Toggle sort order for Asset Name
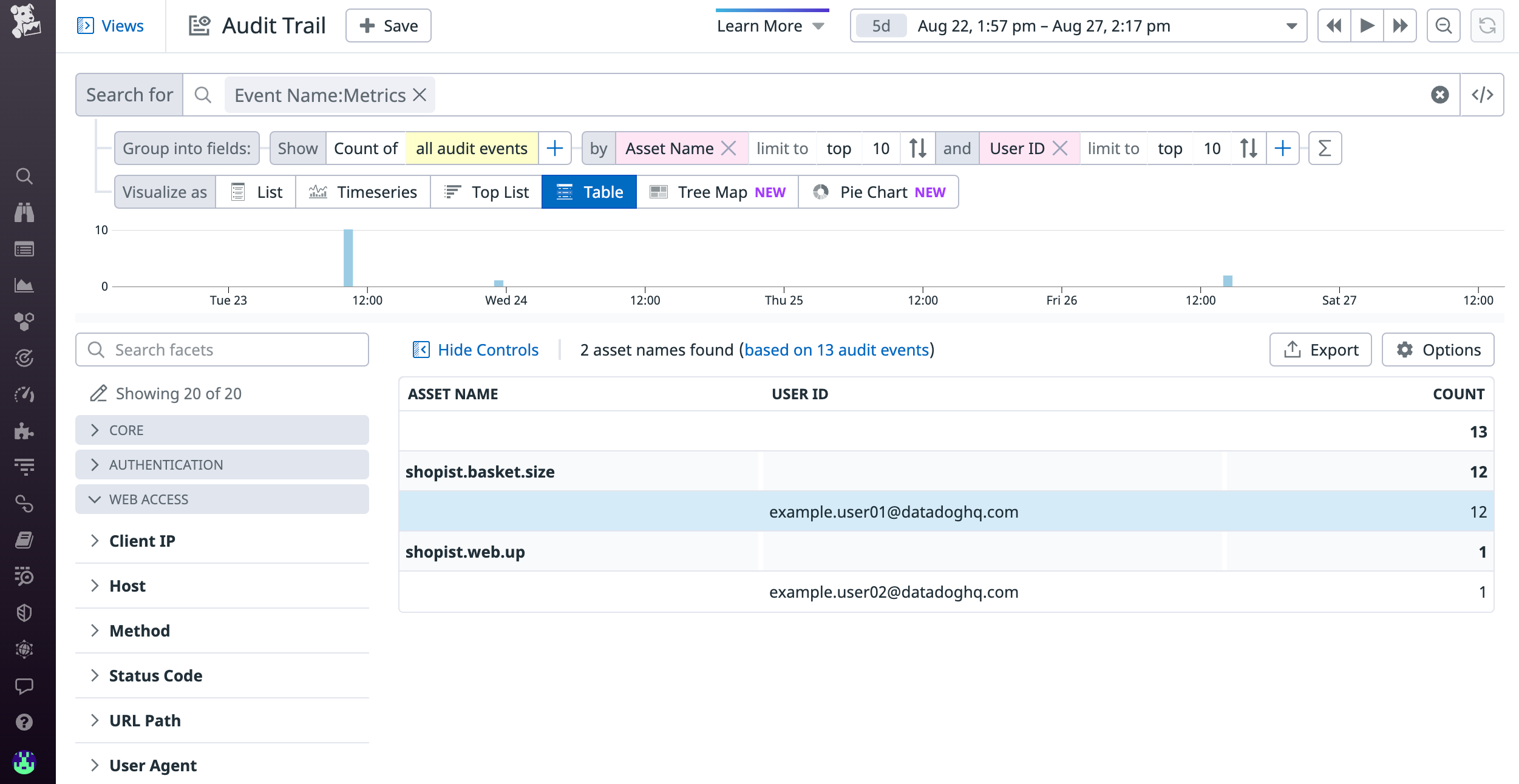Screen dimensions: 1519x784 tap(917, 148)
